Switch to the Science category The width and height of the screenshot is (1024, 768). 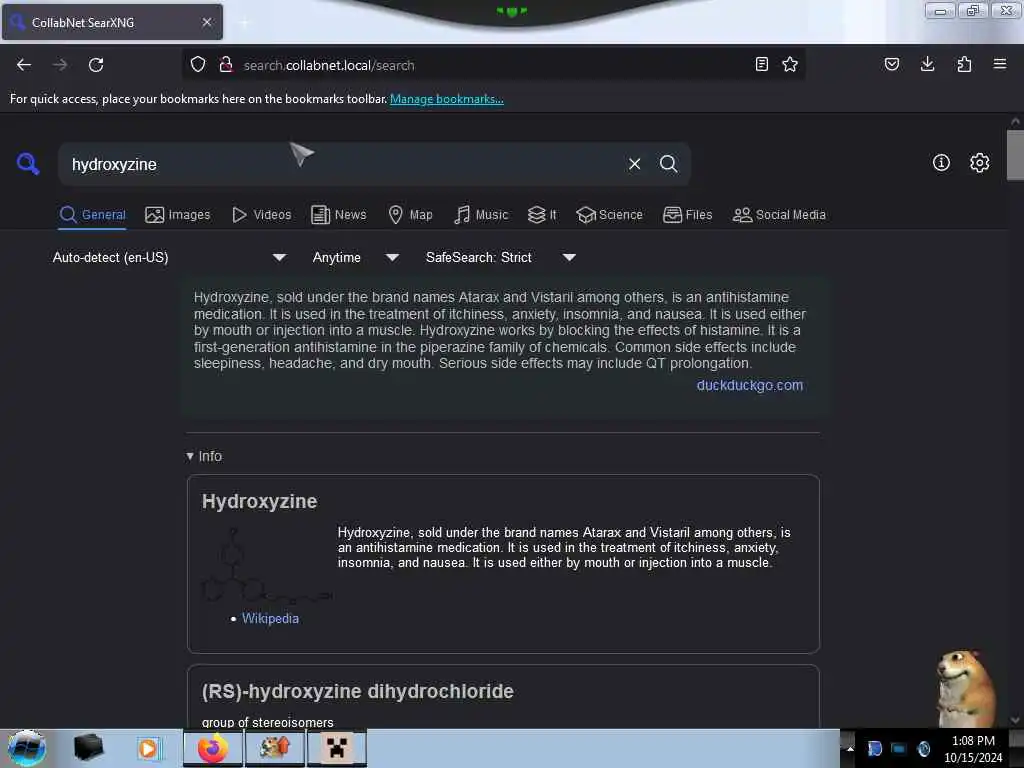(610, 215)
